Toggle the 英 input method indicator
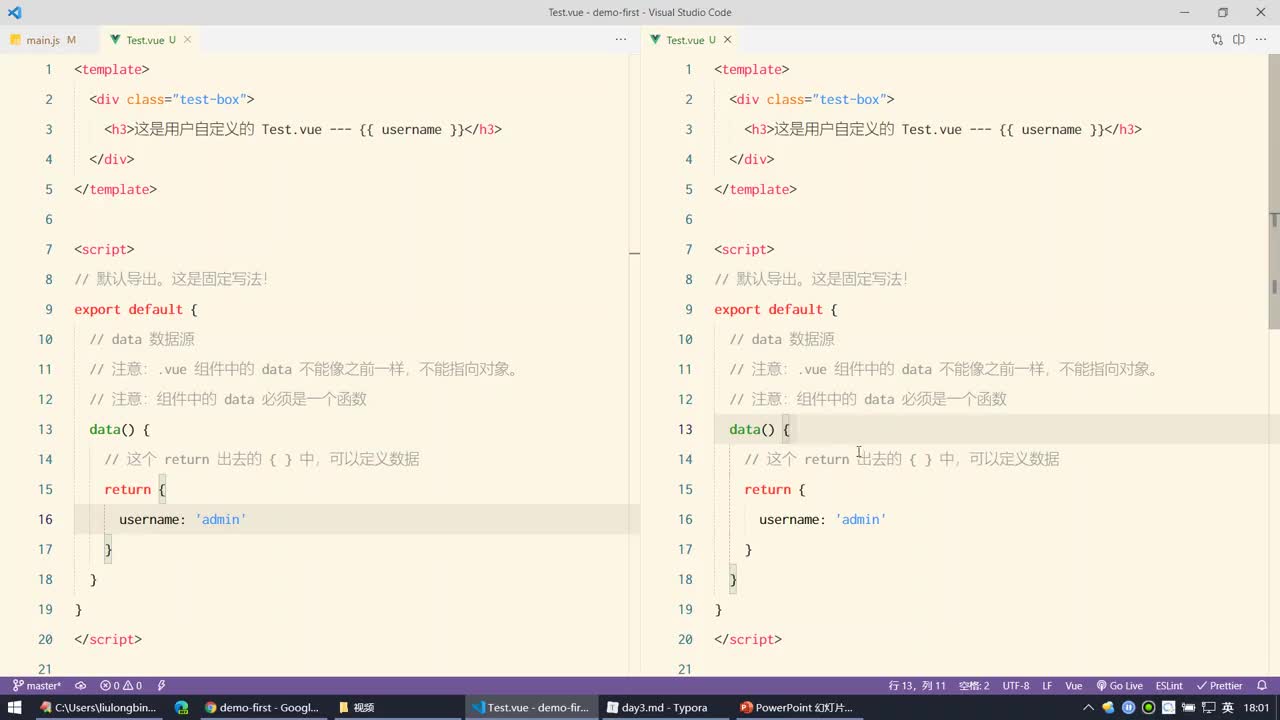Screen dimensions: 1280x720 coord(1227,707)
